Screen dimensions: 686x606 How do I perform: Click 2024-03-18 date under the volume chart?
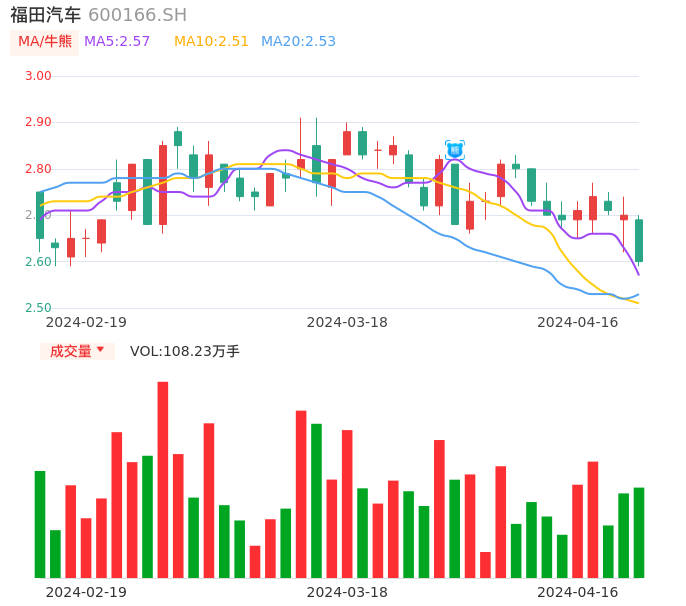click(347, 592)
